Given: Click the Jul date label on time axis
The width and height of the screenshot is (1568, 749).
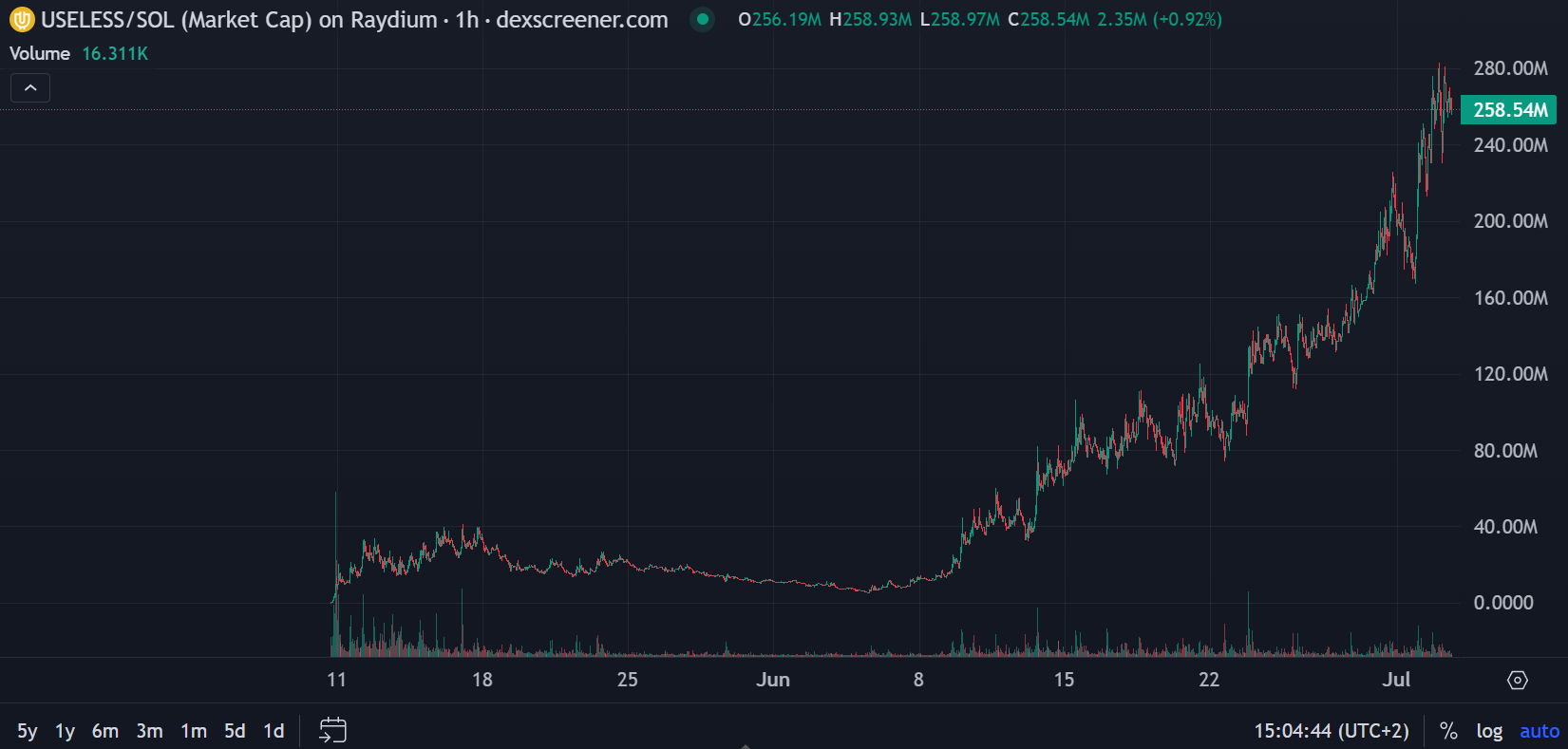Looking at the screenshot, I should [1396, 680].
